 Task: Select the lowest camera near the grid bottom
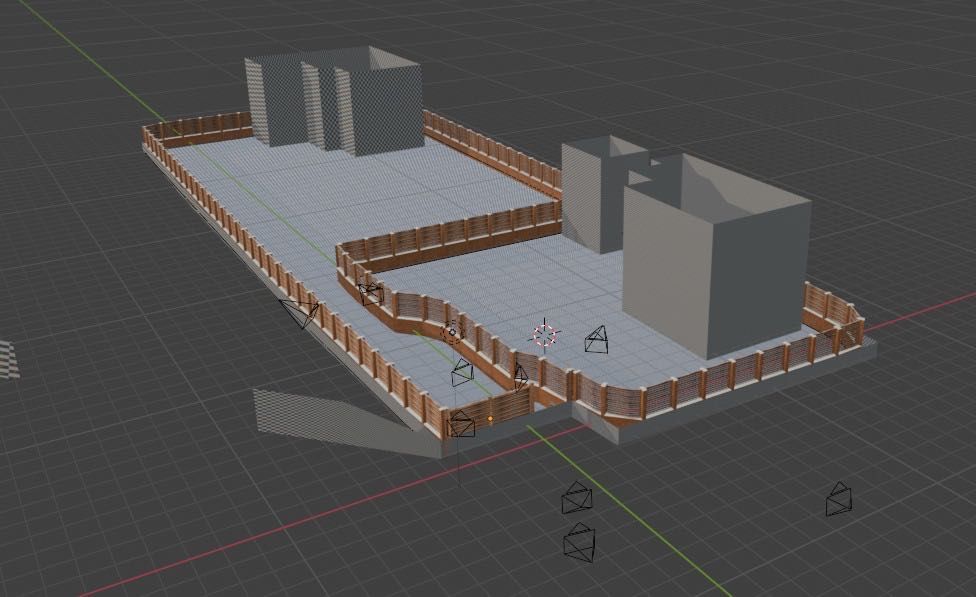point(580,542)
